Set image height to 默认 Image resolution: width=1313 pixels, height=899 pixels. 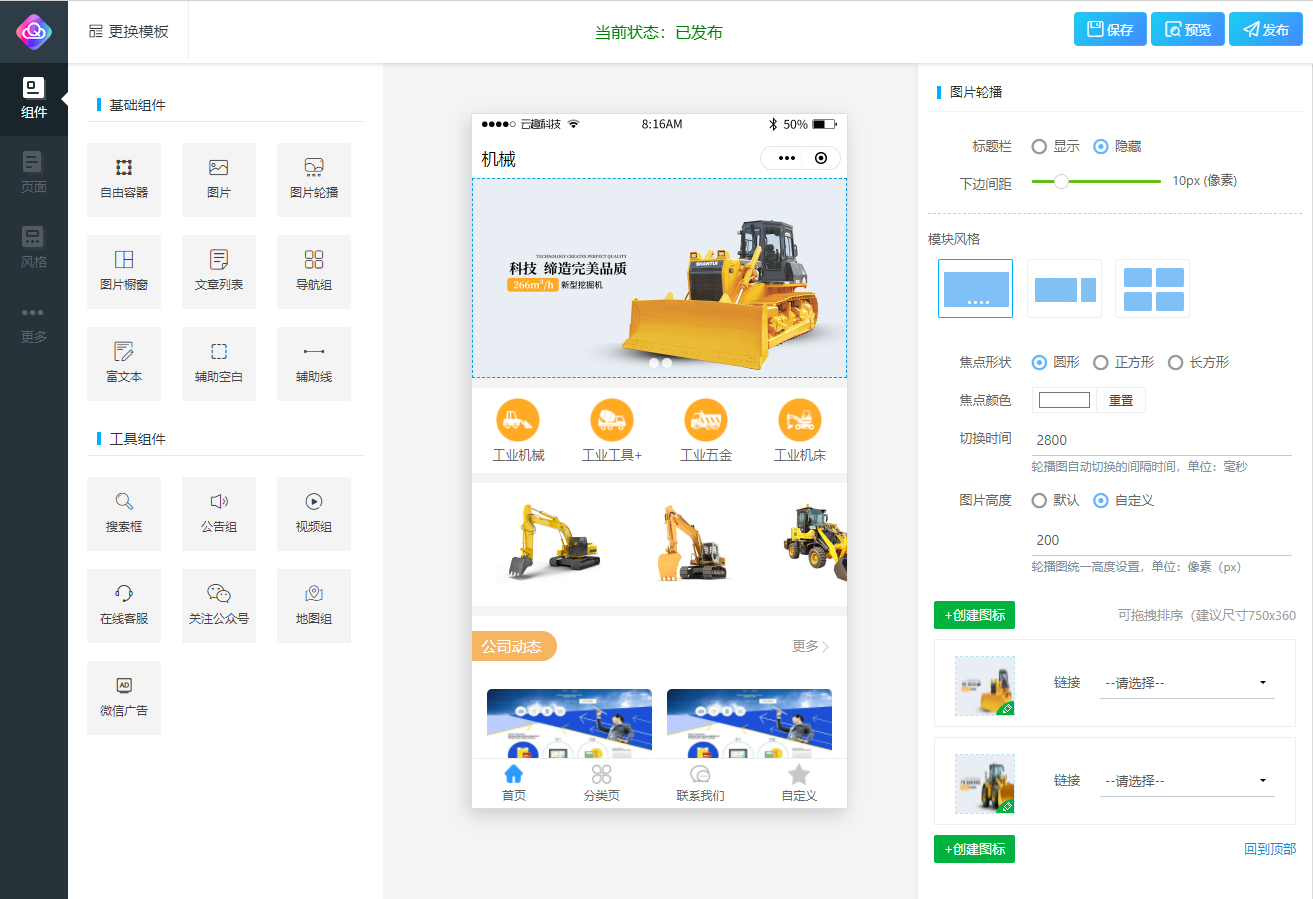(1040, 501)
